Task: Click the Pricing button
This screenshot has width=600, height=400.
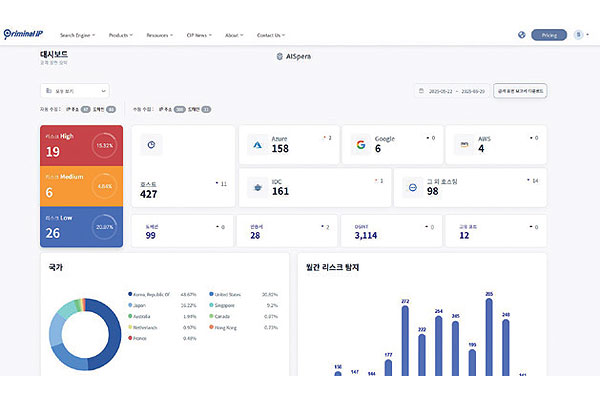Action: [548, 35]
